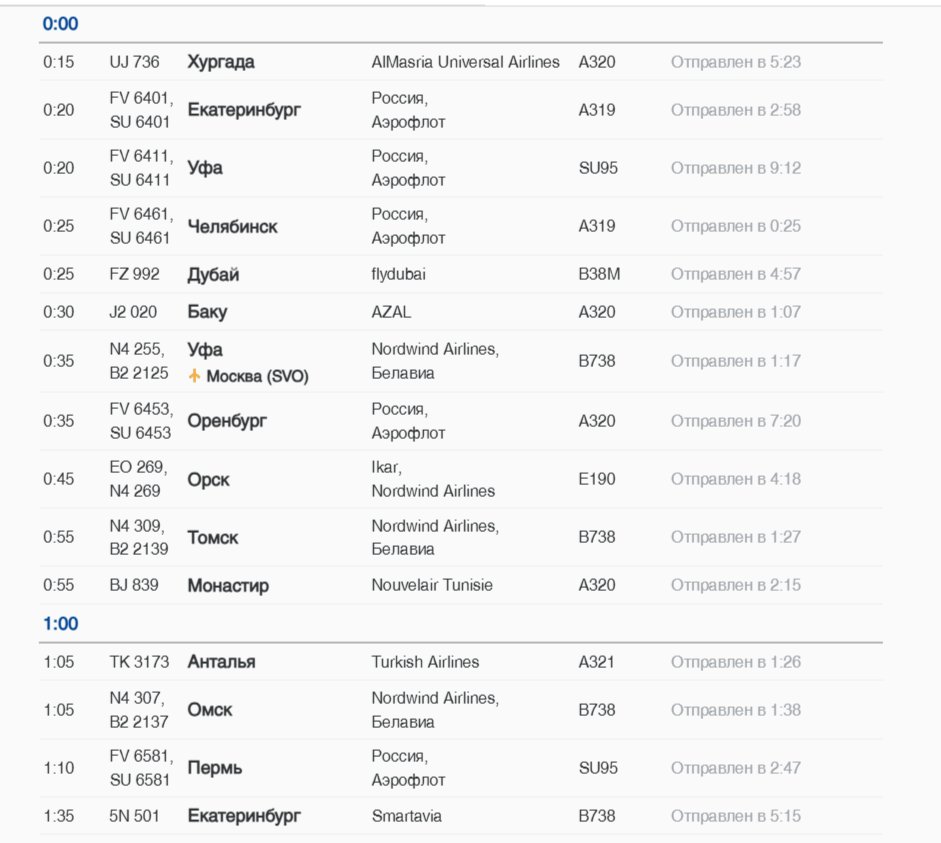Open the Омск flight details

click(x=210, y=710)
